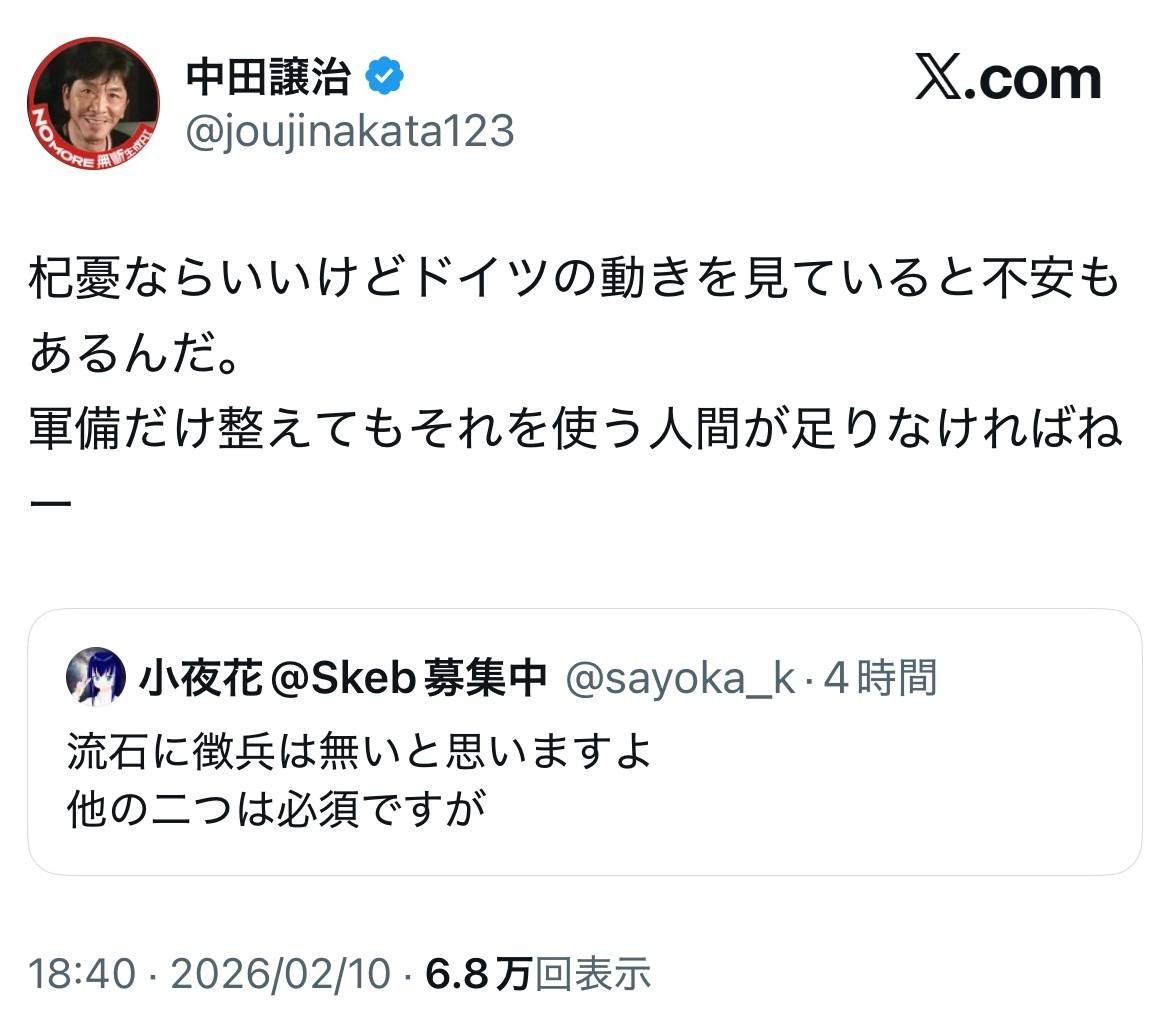
Task: Click the blue verified badge
Action: pyautogui.click(x=384, y=78)
